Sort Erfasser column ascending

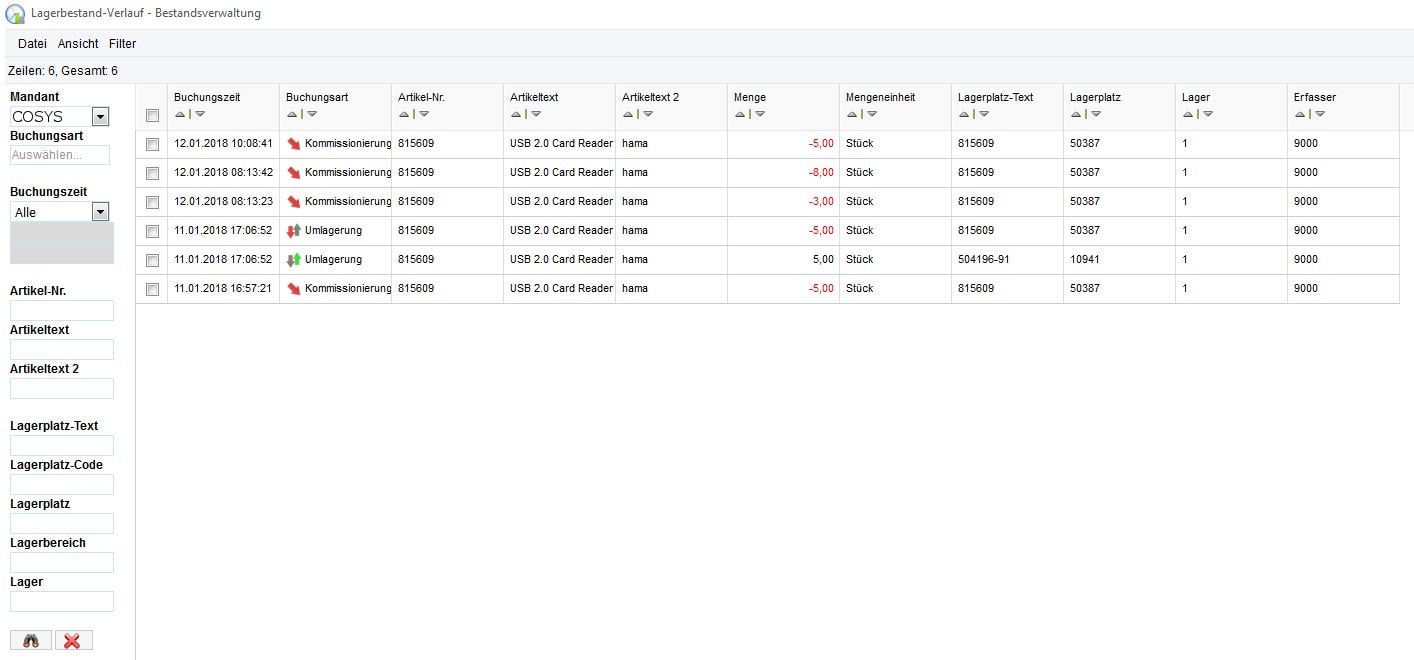[1300, 114]
